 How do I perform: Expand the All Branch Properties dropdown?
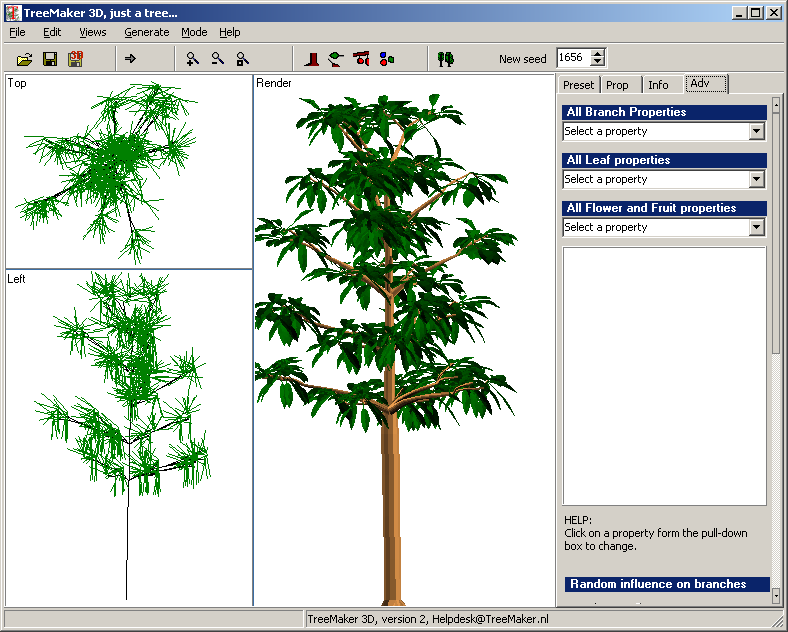(x=756, y=131)
